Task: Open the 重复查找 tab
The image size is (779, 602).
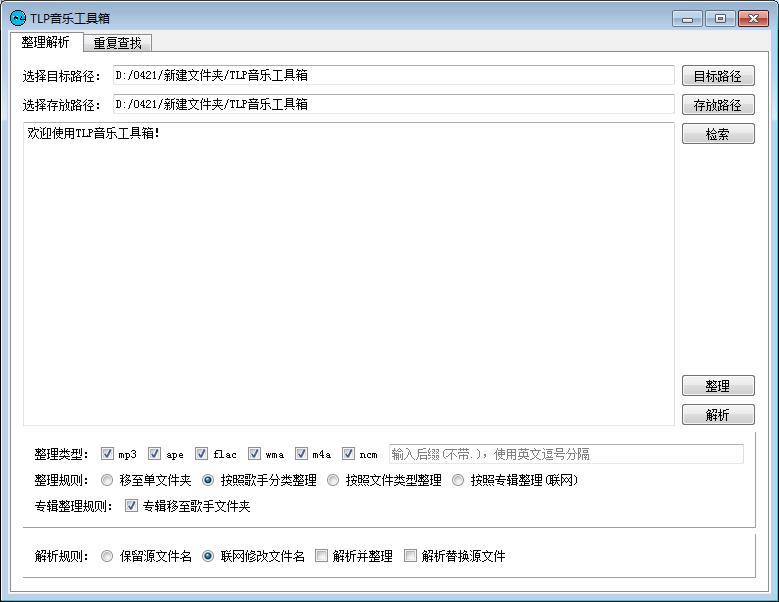Action: (117, 43)
